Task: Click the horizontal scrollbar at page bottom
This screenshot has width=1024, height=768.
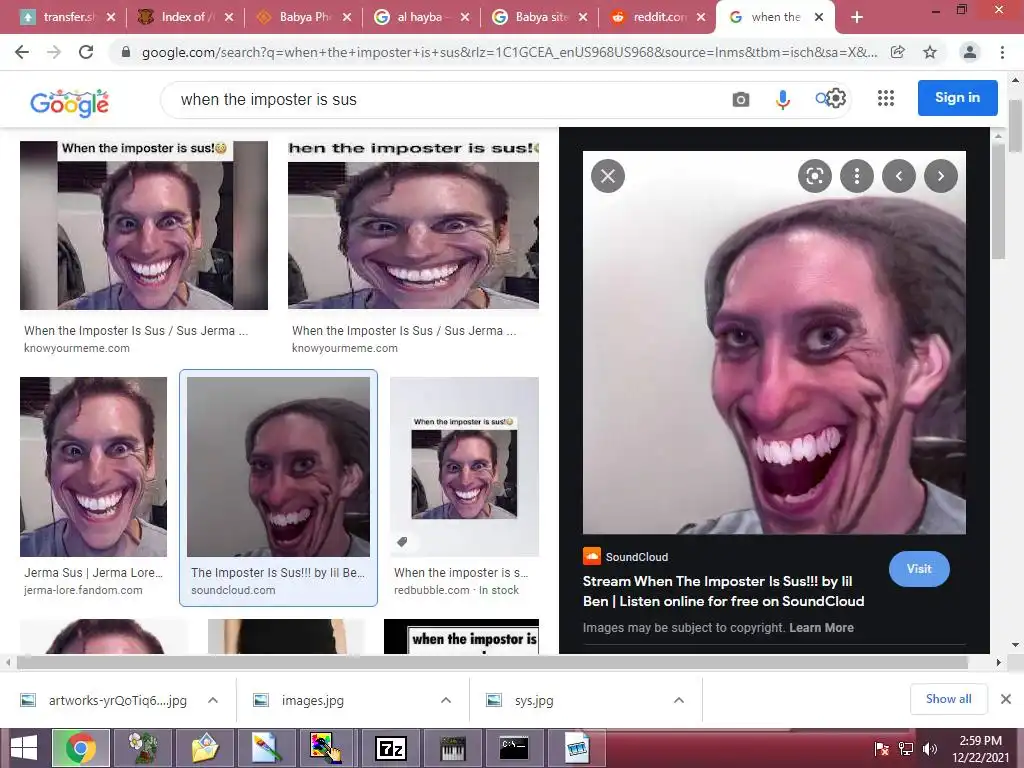Action: tap(492, 662)
